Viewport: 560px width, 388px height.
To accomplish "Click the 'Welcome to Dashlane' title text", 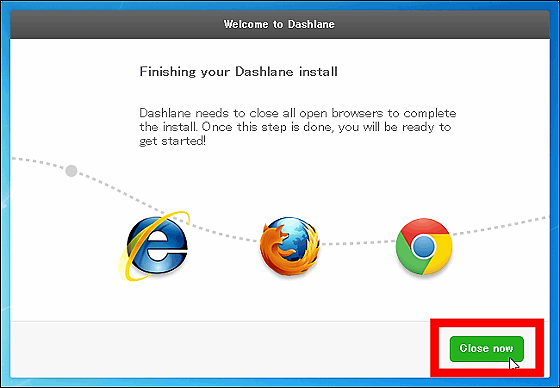I will tap(279, 24).
